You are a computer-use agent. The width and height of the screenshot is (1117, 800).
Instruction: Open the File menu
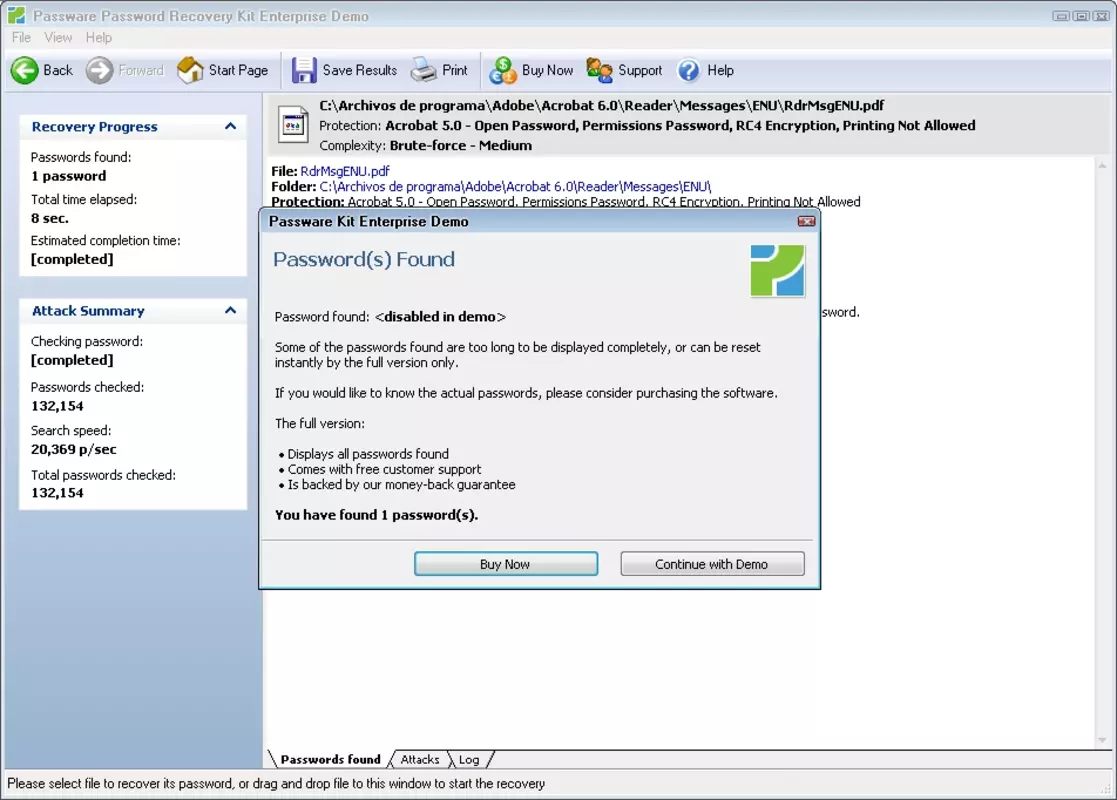click(21, 37)
